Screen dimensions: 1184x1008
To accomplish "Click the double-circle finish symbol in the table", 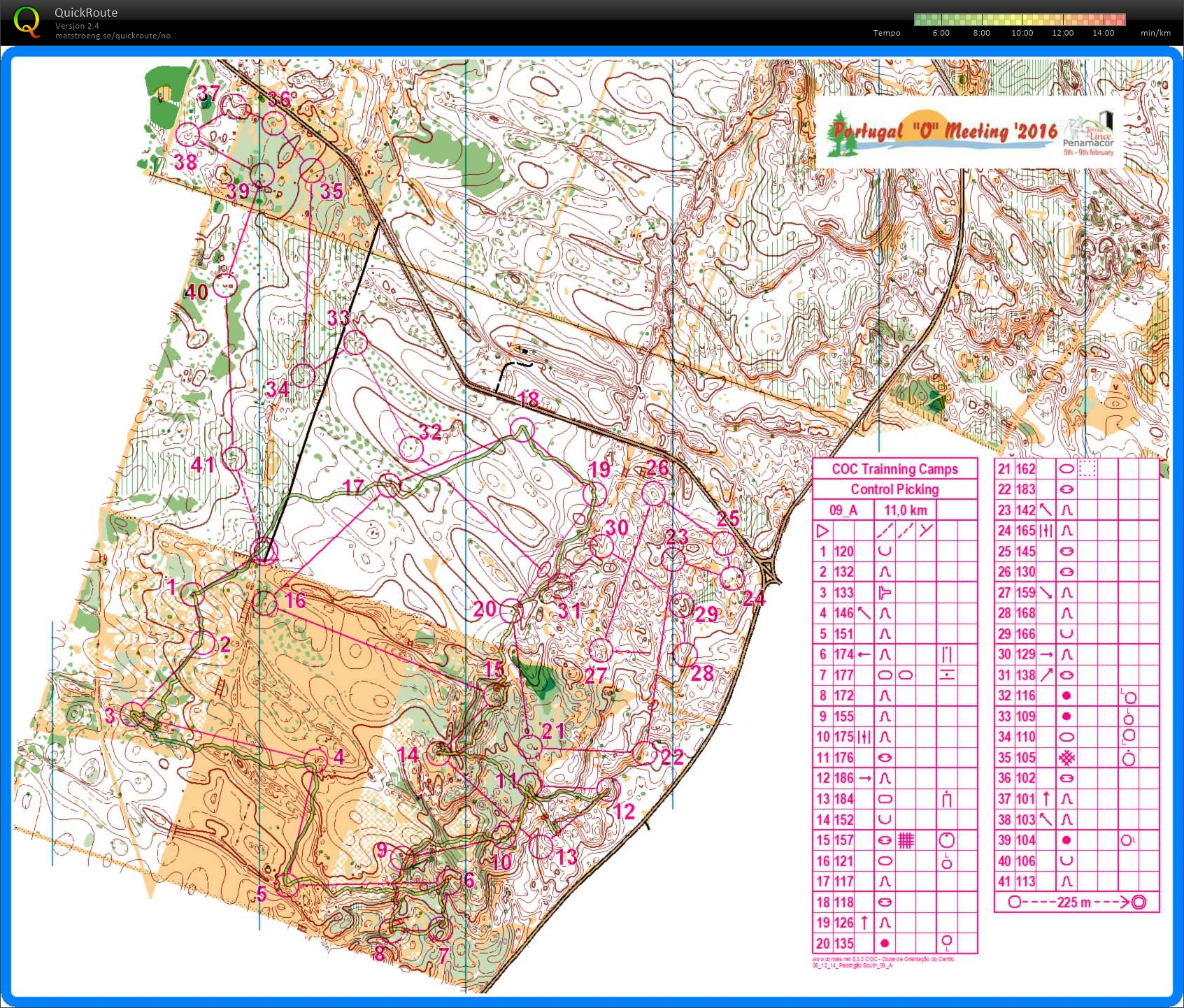I will pos(1139,902).
